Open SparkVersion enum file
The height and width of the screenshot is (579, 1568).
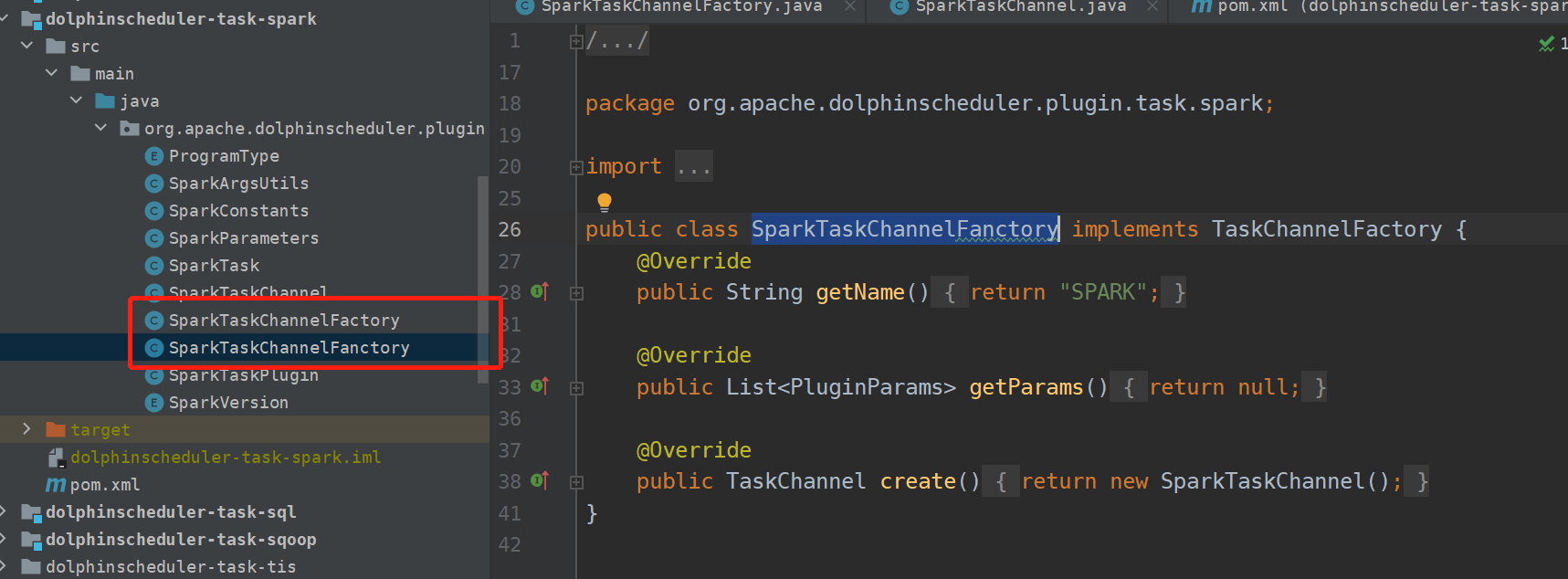228,403
